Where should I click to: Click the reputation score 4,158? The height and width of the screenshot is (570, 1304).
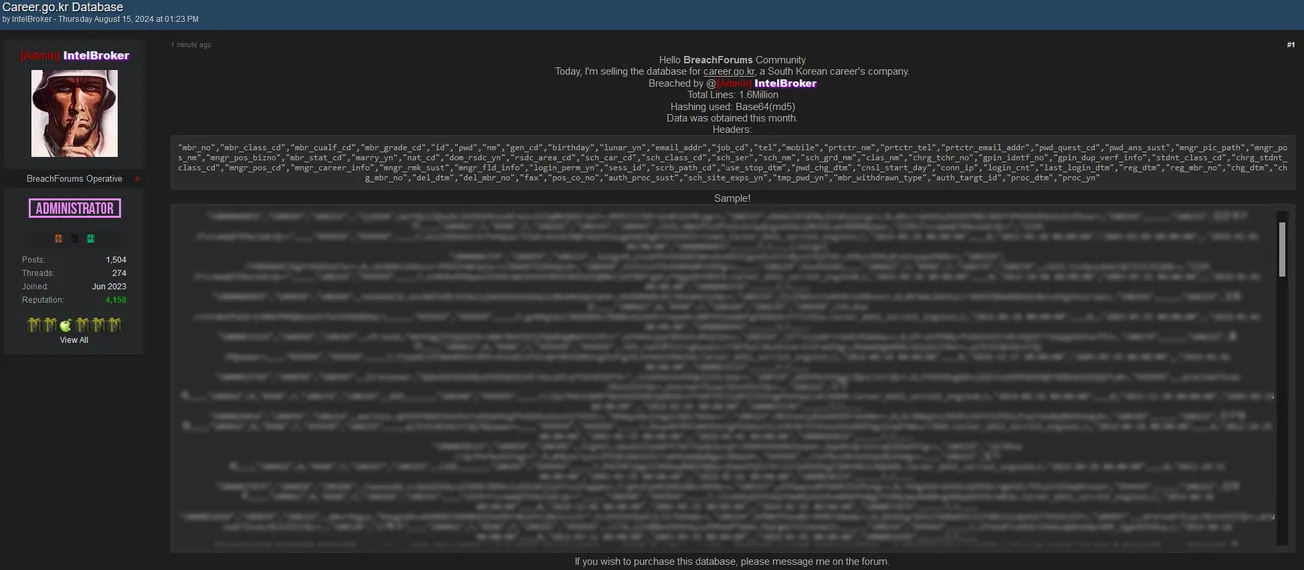pyautogui.click(x=115, y=300)
